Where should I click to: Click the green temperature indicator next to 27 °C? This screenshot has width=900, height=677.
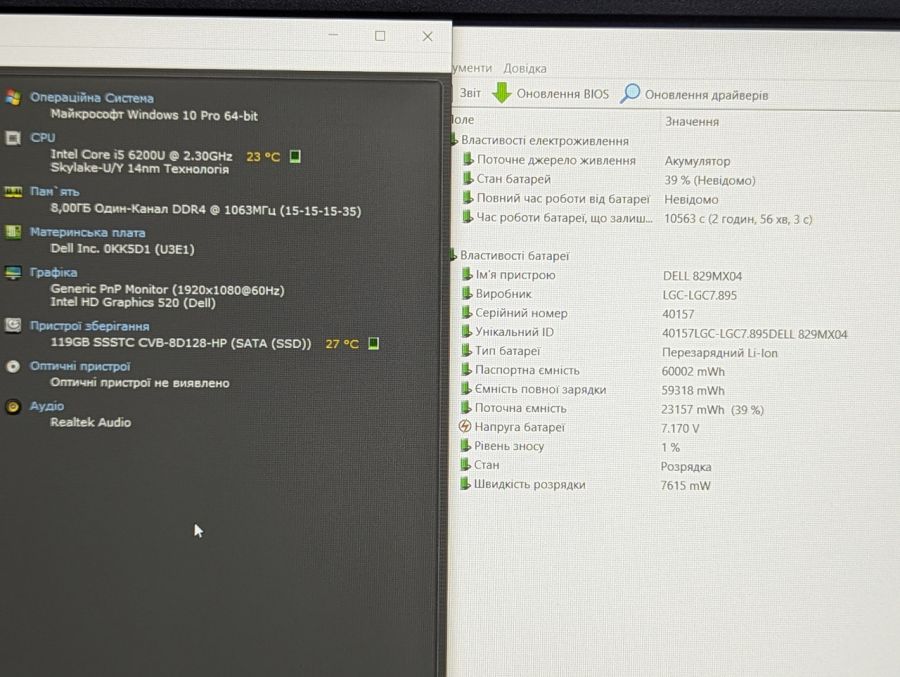point(373,343)
